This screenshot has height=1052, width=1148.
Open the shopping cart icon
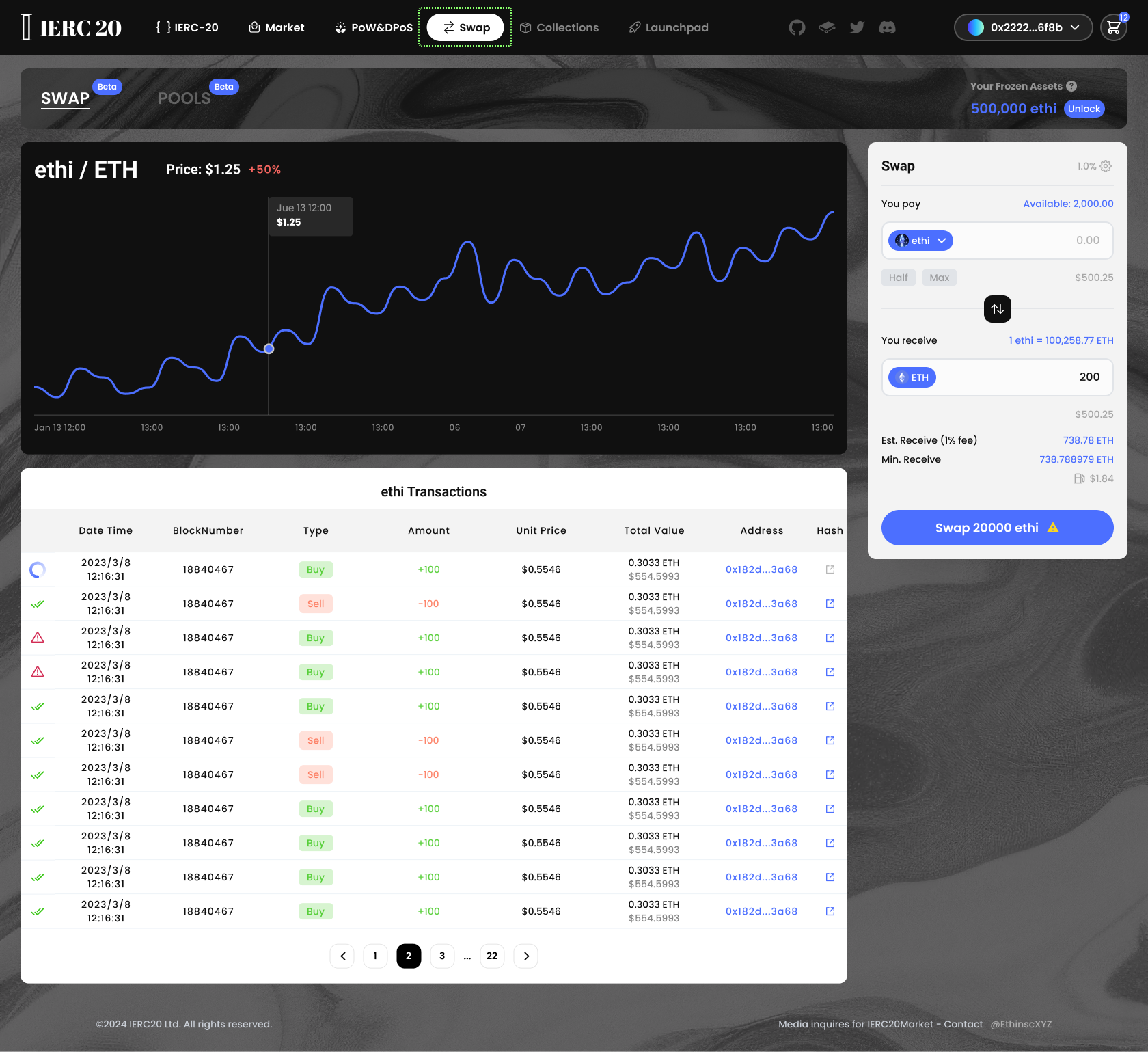tap(1113, 27)
